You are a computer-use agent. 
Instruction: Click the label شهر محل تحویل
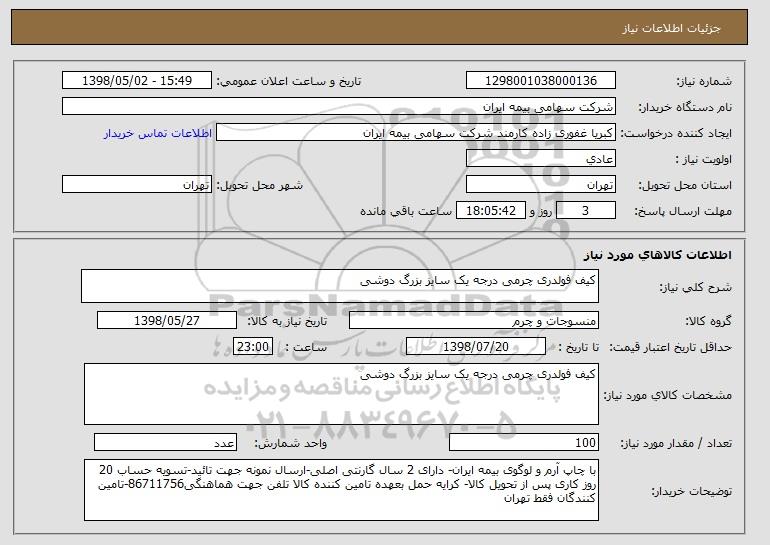260,186
